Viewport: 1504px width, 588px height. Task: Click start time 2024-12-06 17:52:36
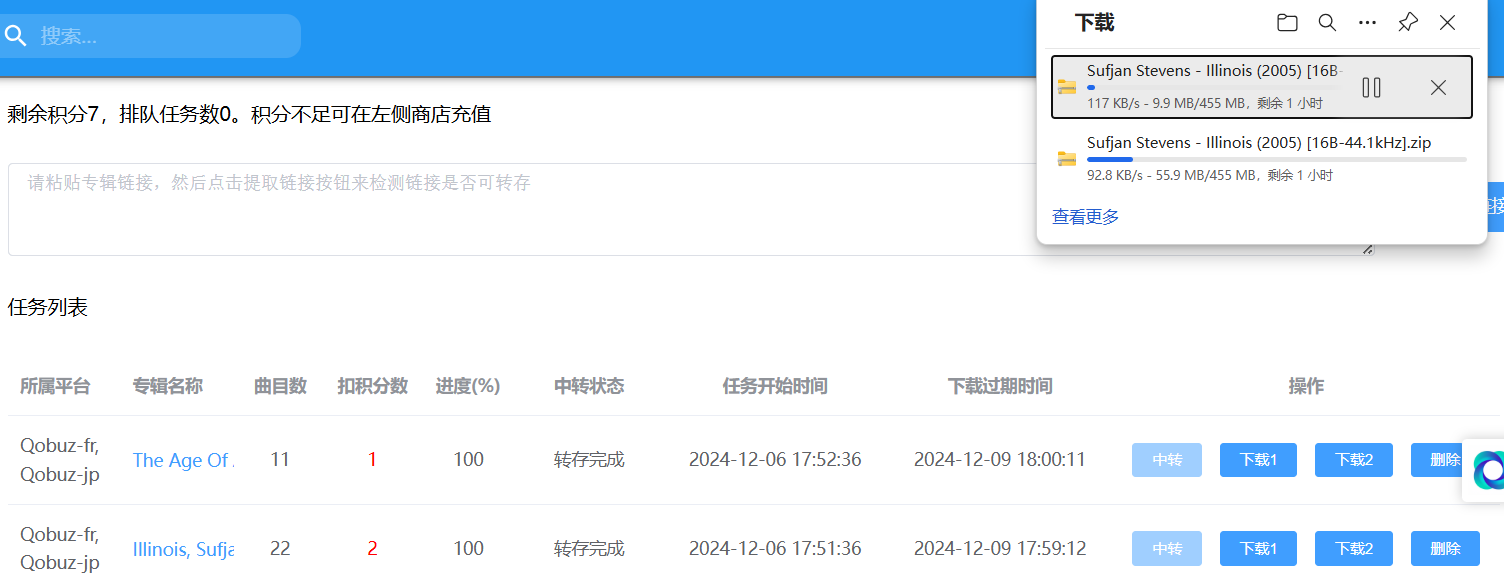775,460
